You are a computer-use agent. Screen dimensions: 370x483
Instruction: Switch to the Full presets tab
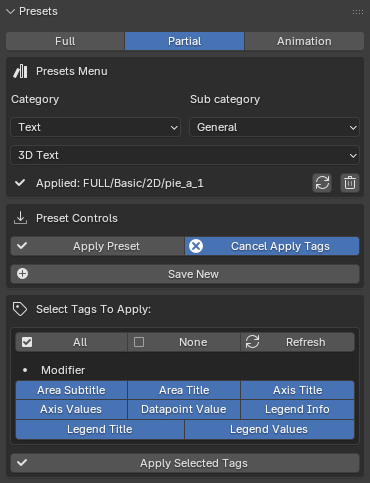coord(65,41)
